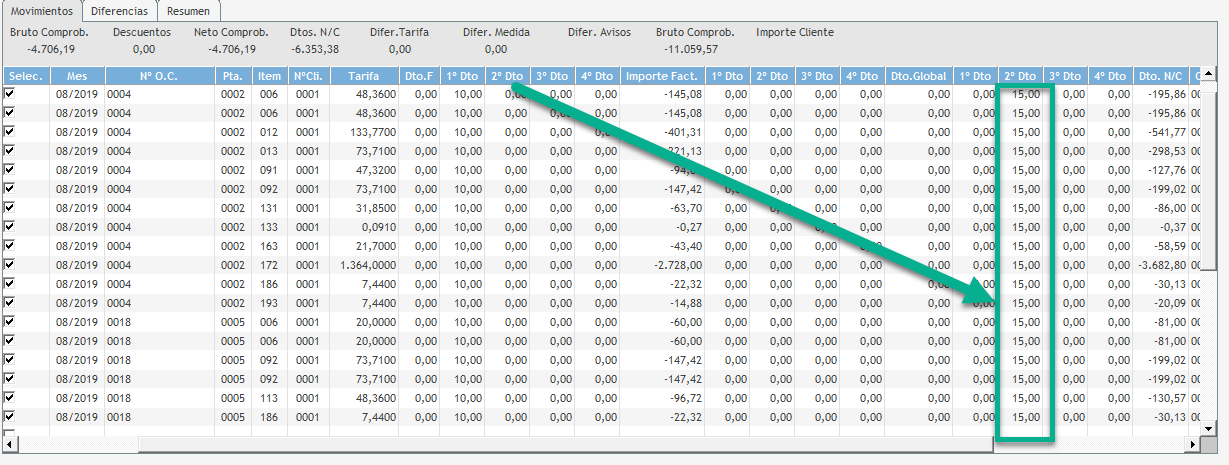Select the Dto. N/C cell showing -3.682,80
The height and width of the screenshot is (465, 1229).
click(x=1160, y=265)
